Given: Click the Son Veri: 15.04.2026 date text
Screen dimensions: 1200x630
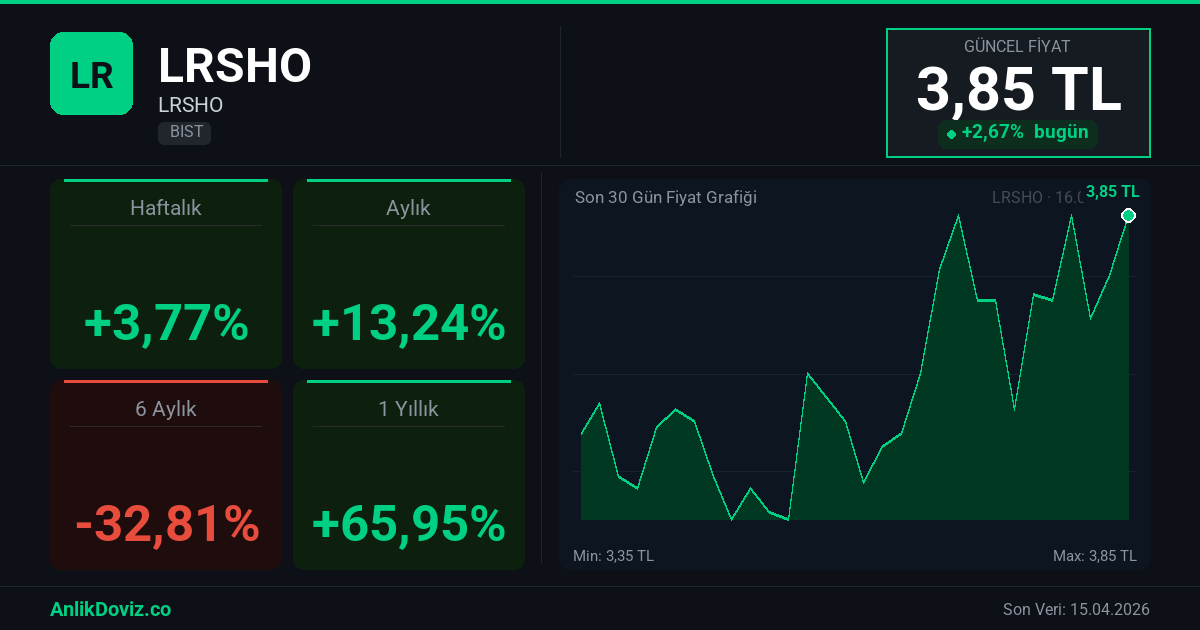Looking at the screenshot, I should (1076, 609).
